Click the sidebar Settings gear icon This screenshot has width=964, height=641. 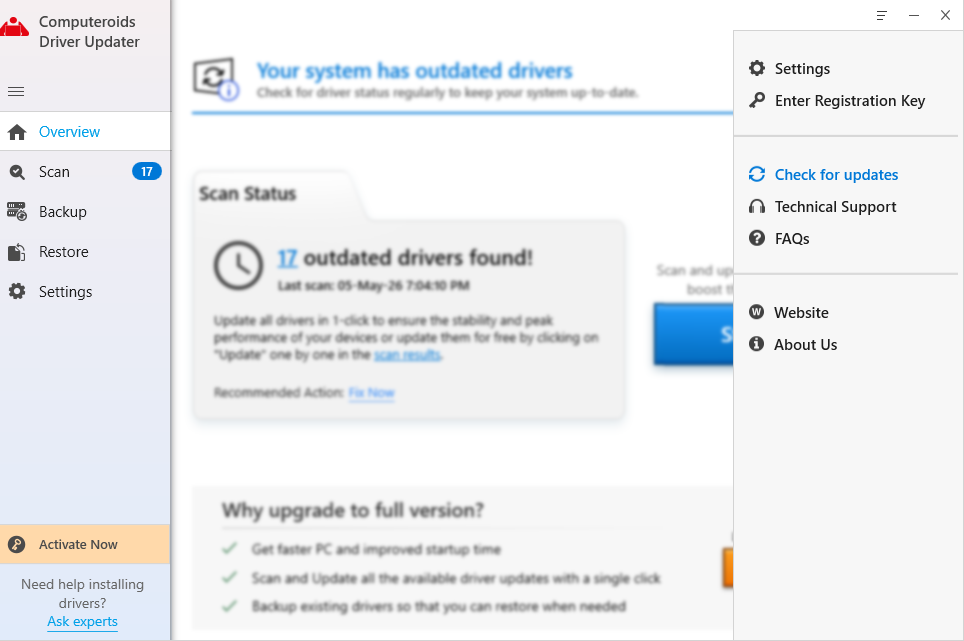(17, 291)
